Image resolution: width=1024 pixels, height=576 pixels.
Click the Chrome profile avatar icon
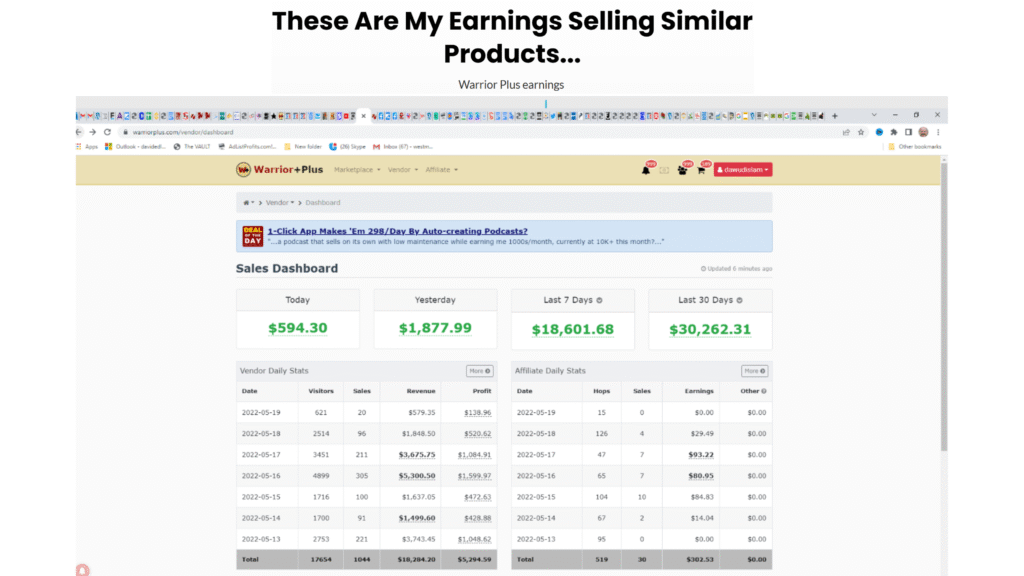click(x=923, y=131)
